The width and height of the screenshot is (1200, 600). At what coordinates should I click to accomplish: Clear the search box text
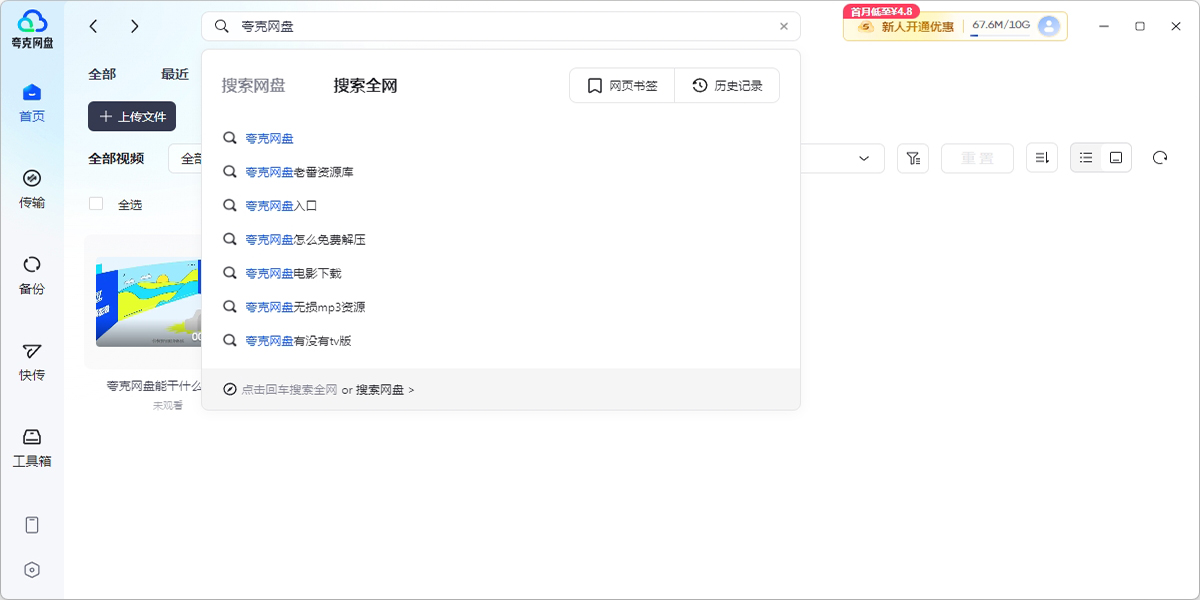pos(784,27)
